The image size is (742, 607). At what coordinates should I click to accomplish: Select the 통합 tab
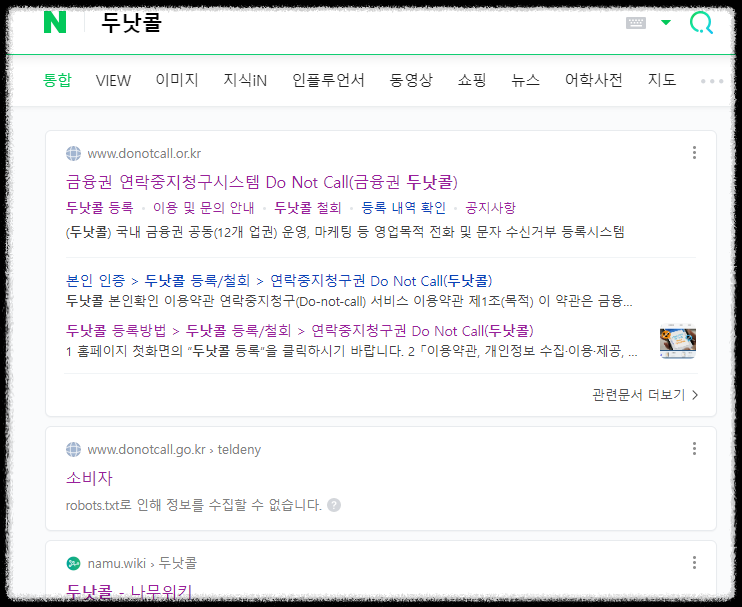tap(57, 80)
